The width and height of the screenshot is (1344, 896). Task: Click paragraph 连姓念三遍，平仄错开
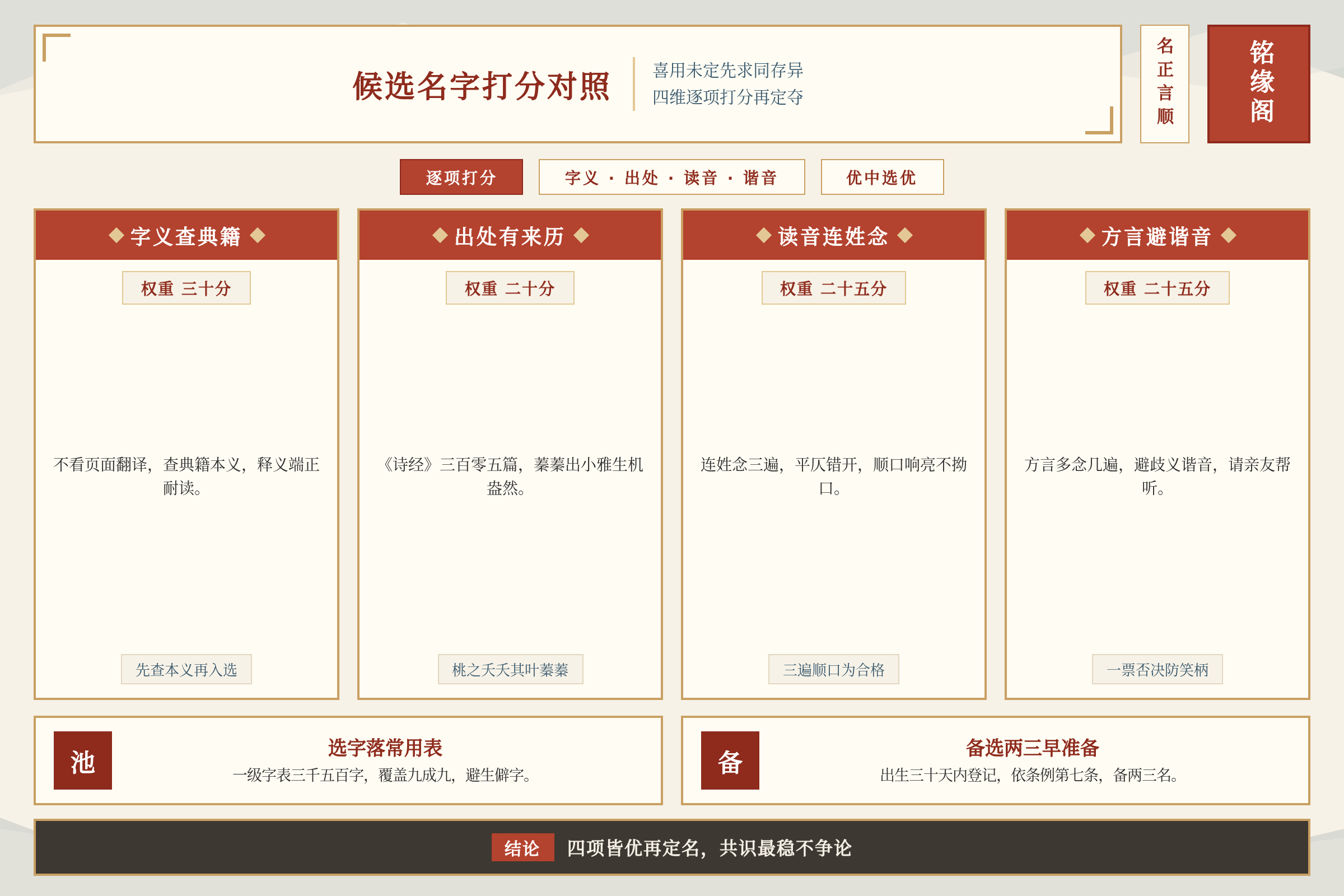point(834,475)
